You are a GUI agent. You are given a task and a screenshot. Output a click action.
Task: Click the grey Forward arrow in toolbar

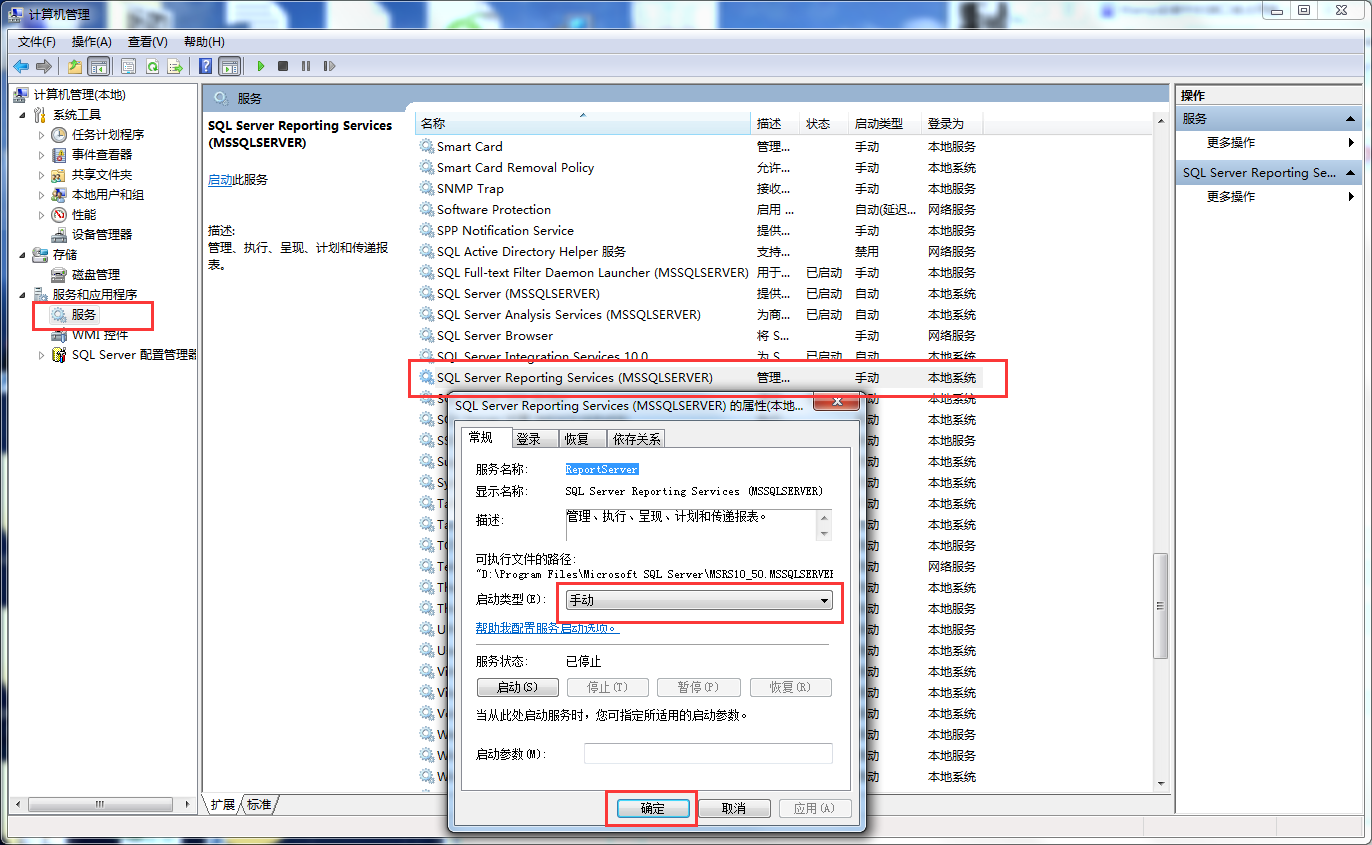click(x=44, y=66)
